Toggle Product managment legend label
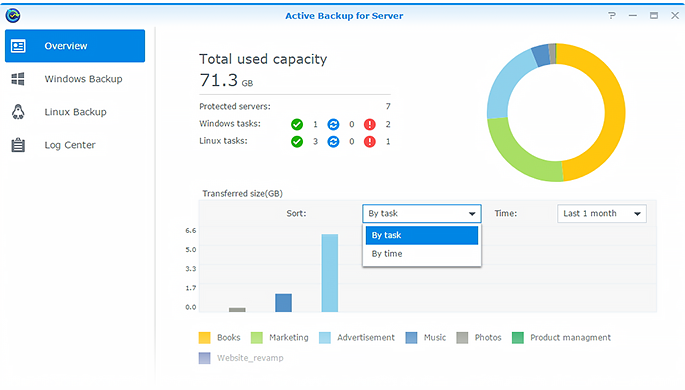Screen dimensions: 685x390 [x=570, y=338]
